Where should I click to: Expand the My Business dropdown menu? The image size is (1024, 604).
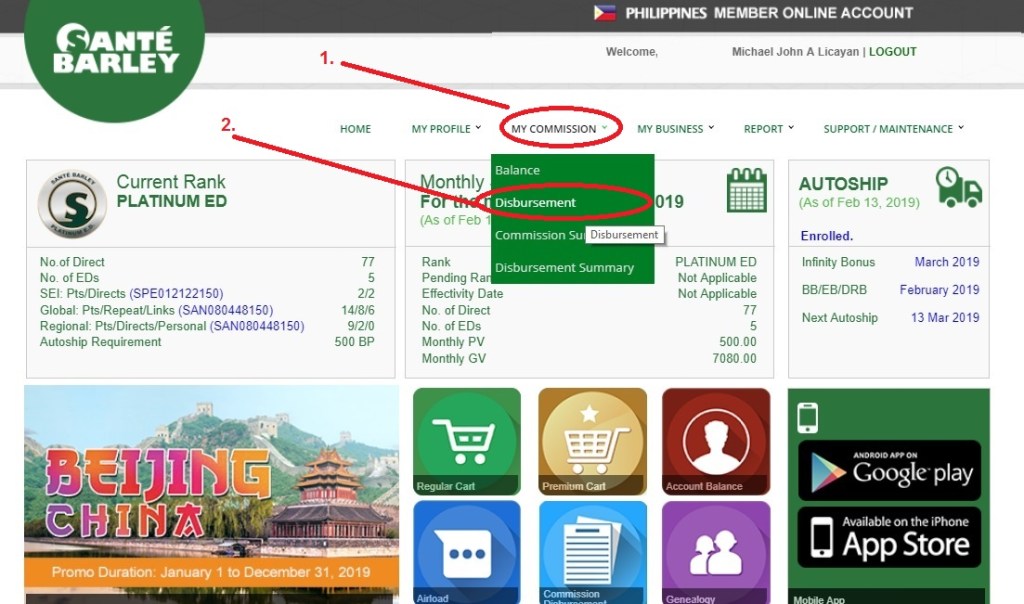point(676,129)
